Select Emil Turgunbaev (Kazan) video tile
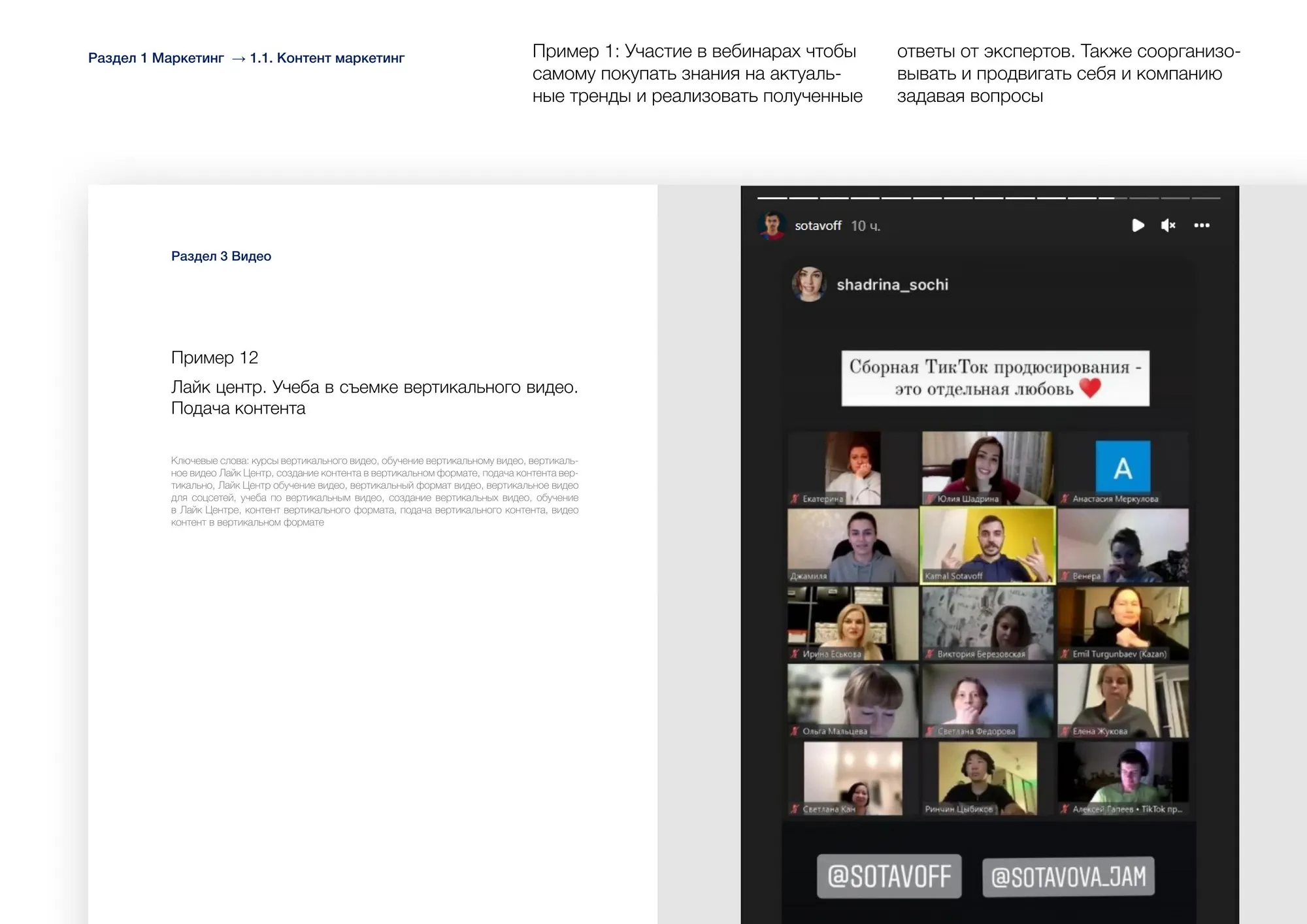Image resolution: width=1307 pixels, height=924 pixels. click(x=1122, y=623)
